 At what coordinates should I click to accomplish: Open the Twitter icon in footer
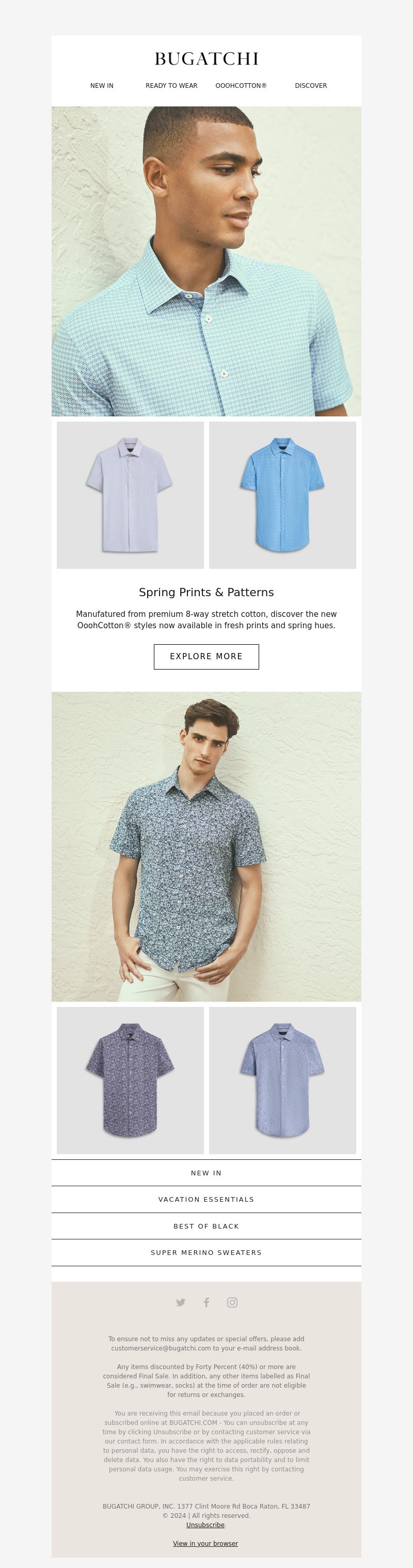[181, 1302]
